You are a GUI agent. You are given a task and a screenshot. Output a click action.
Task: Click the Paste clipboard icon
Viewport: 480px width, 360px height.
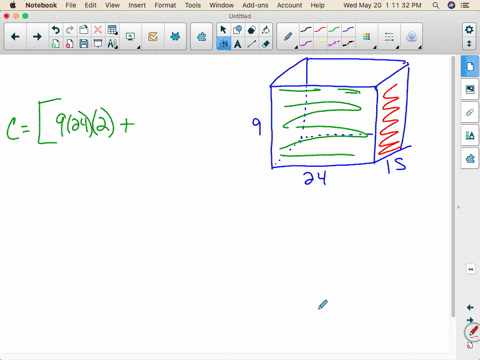[84, 30]
